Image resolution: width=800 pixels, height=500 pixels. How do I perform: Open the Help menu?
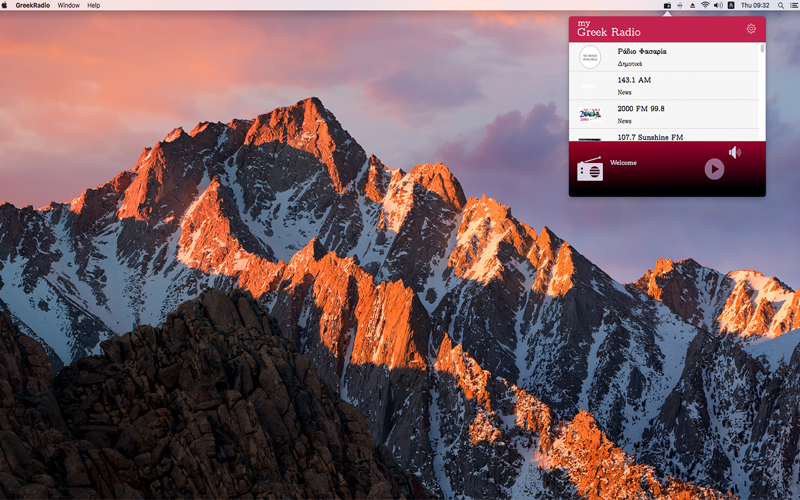(x=93, y=5)
